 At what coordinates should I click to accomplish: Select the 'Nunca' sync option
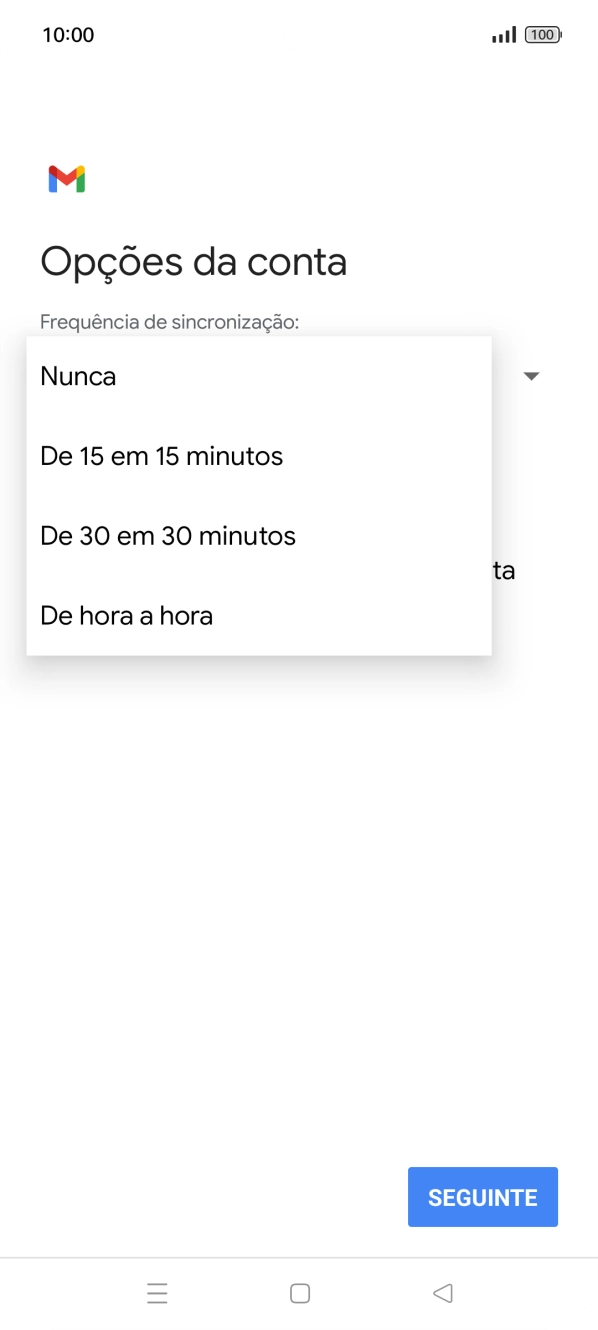(78, 376)
